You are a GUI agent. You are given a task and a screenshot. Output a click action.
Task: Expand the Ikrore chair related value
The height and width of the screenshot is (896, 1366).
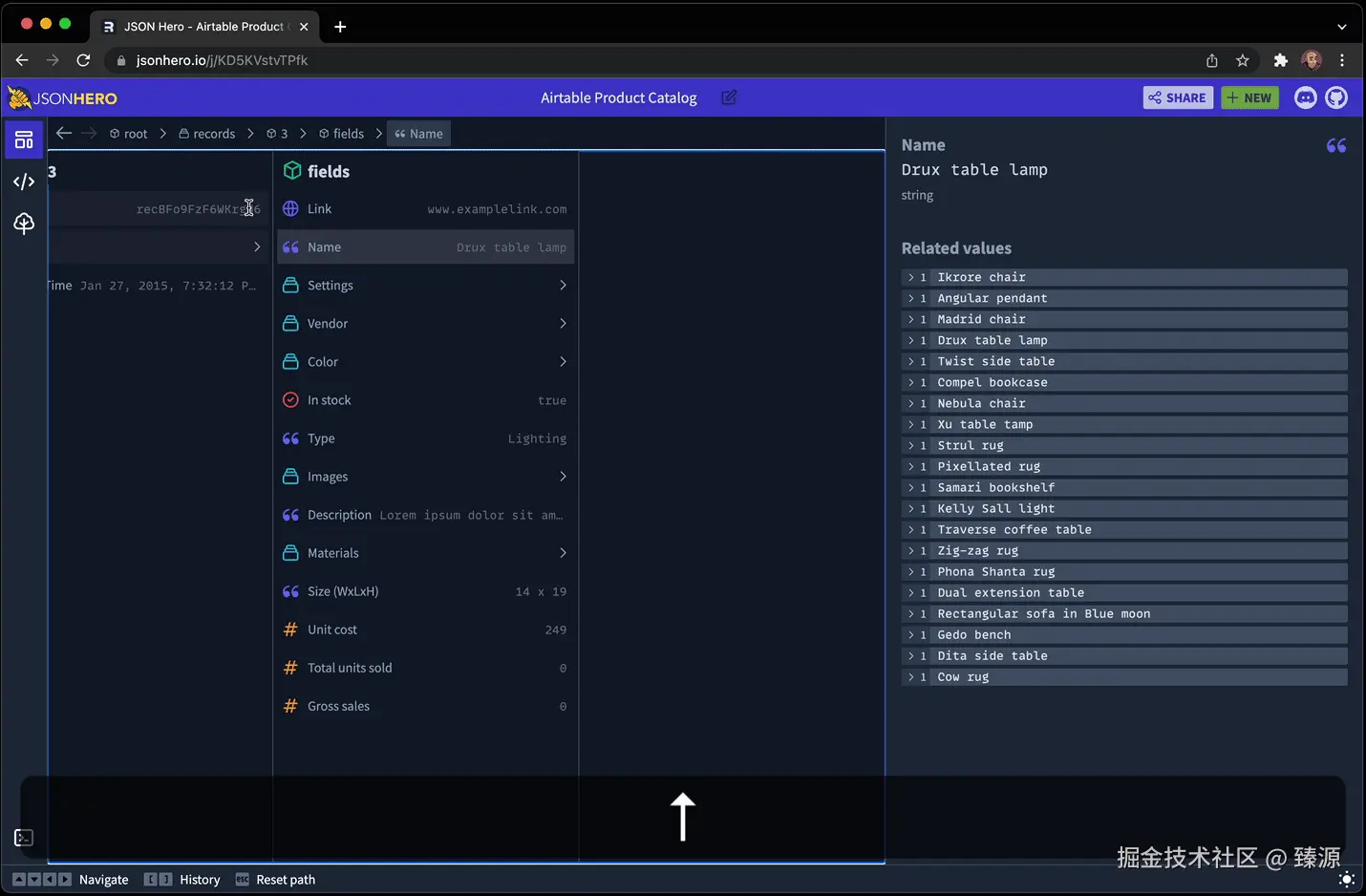(x=911, y=277)
